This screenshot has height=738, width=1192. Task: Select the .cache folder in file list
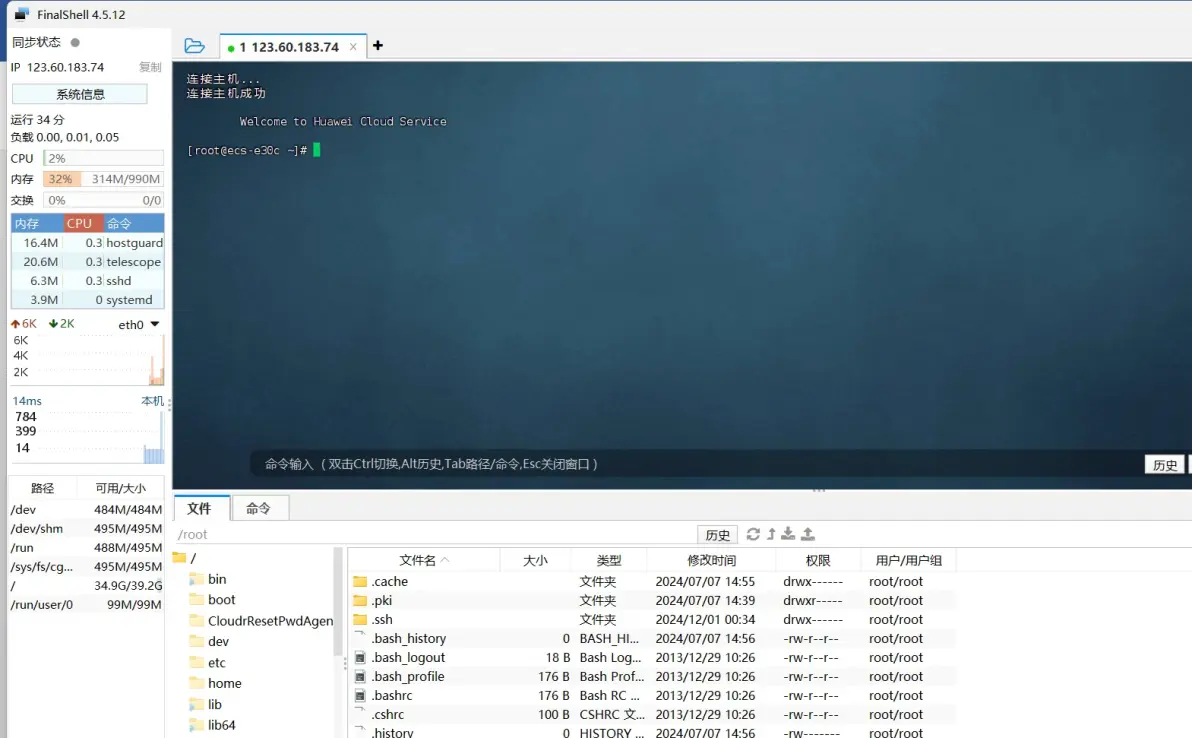click(389, 581)
